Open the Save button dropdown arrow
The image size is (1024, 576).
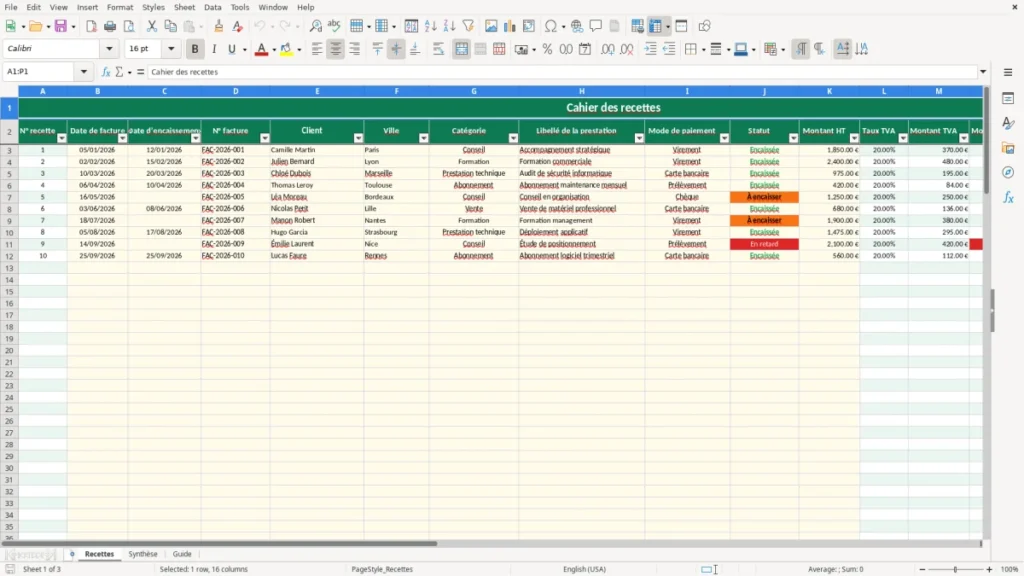(73, 27)
